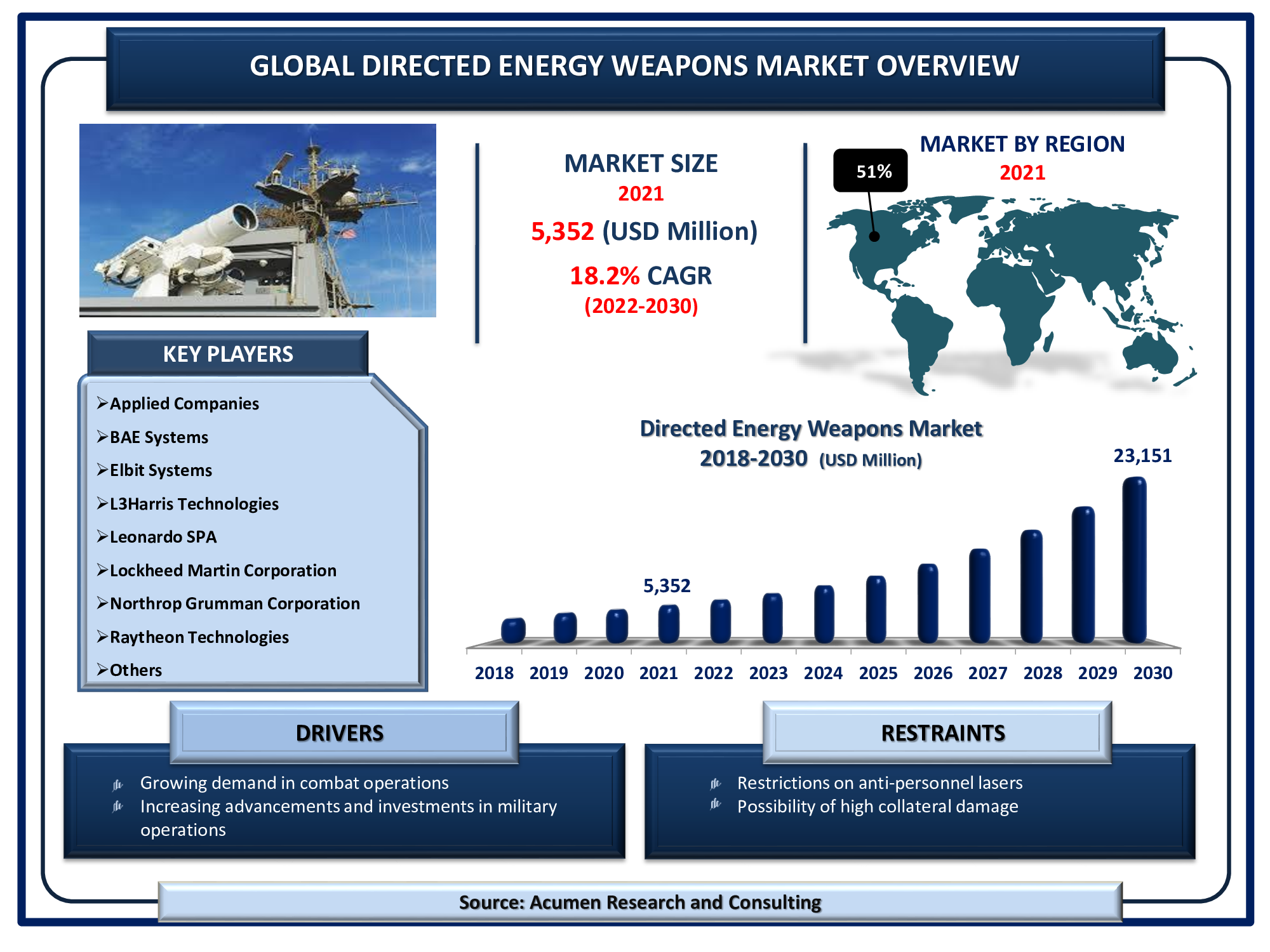
Task: Click the 'KEY PLAYERS' header box
Action: click(x=228, y=354)
